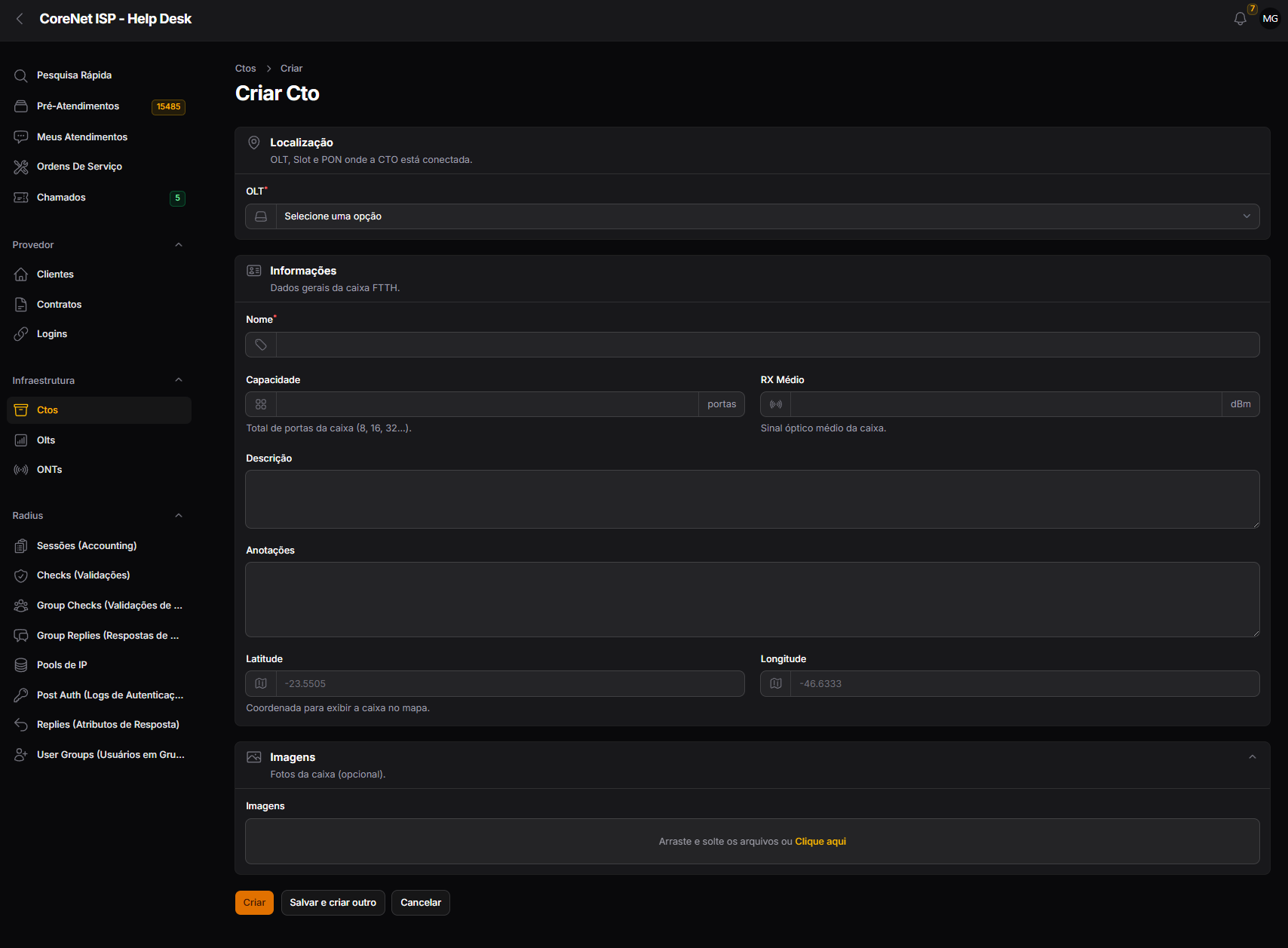Click the back arrow beside CoreNet ISP
This screenshot has width=1288, height=948.
tap(20, 19)
